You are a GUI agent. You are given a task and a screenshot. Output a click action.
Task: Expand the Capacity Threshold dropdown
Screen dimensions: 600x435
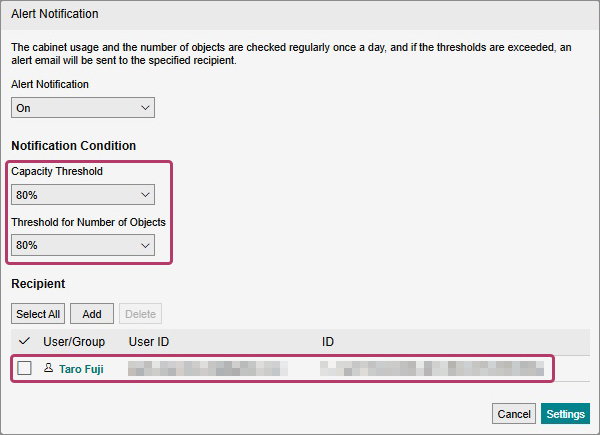pyautogui.click(x=83, y=194)
